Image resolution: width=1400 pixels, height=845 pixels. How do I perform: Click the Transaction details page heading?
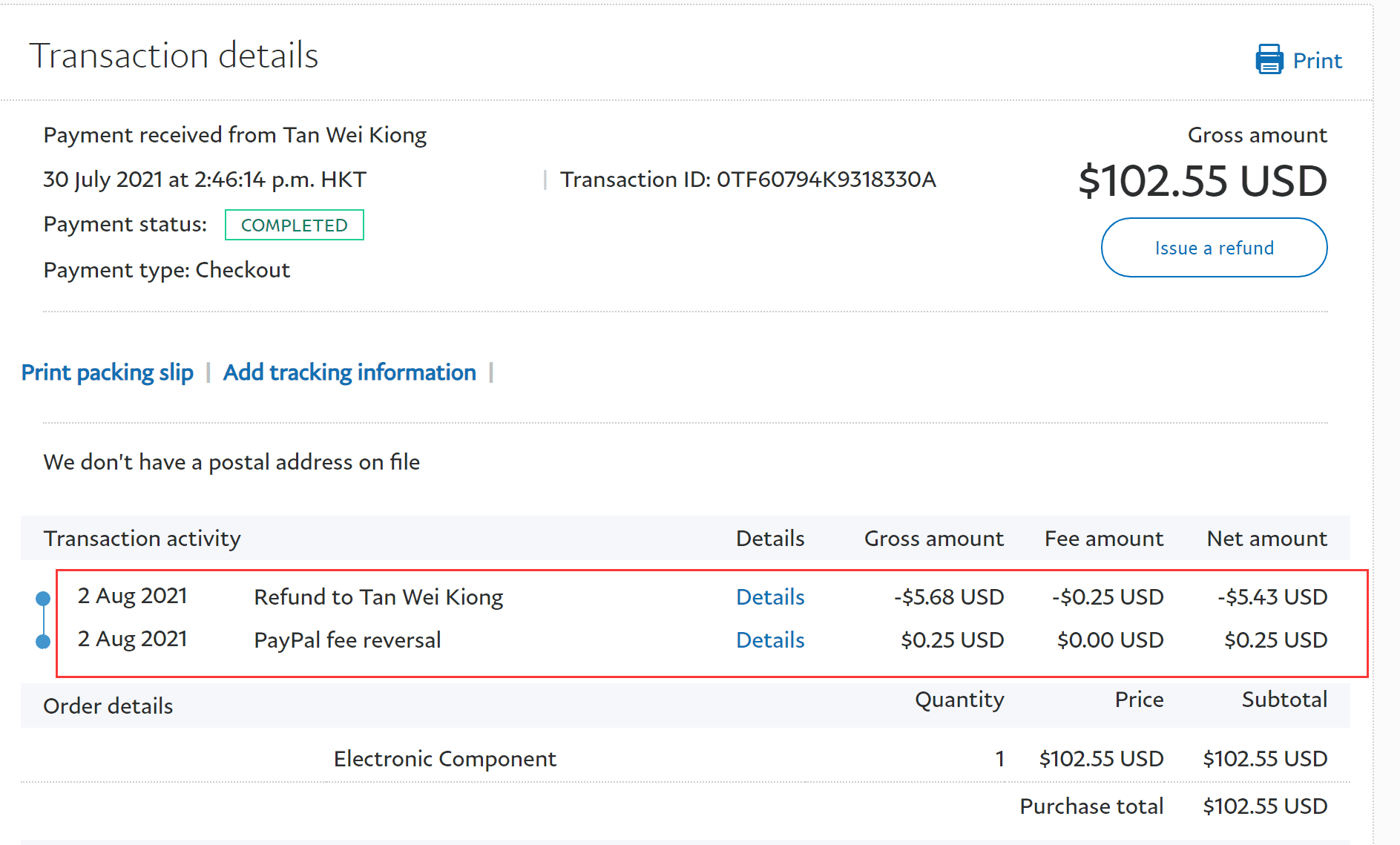click(x=174, y=56)
